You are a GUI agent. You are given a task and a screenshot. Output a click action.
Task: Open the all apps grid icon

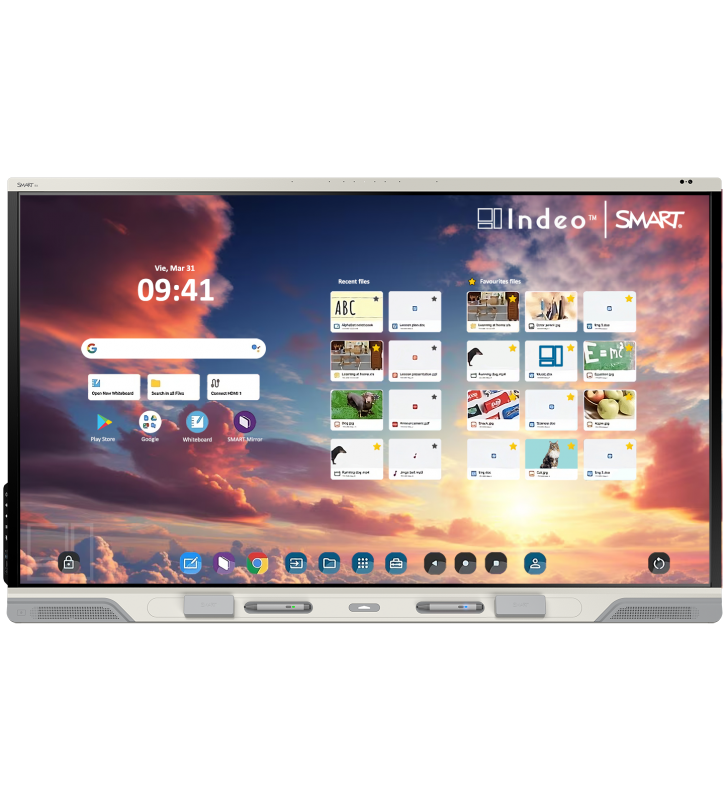click(363, 563)
